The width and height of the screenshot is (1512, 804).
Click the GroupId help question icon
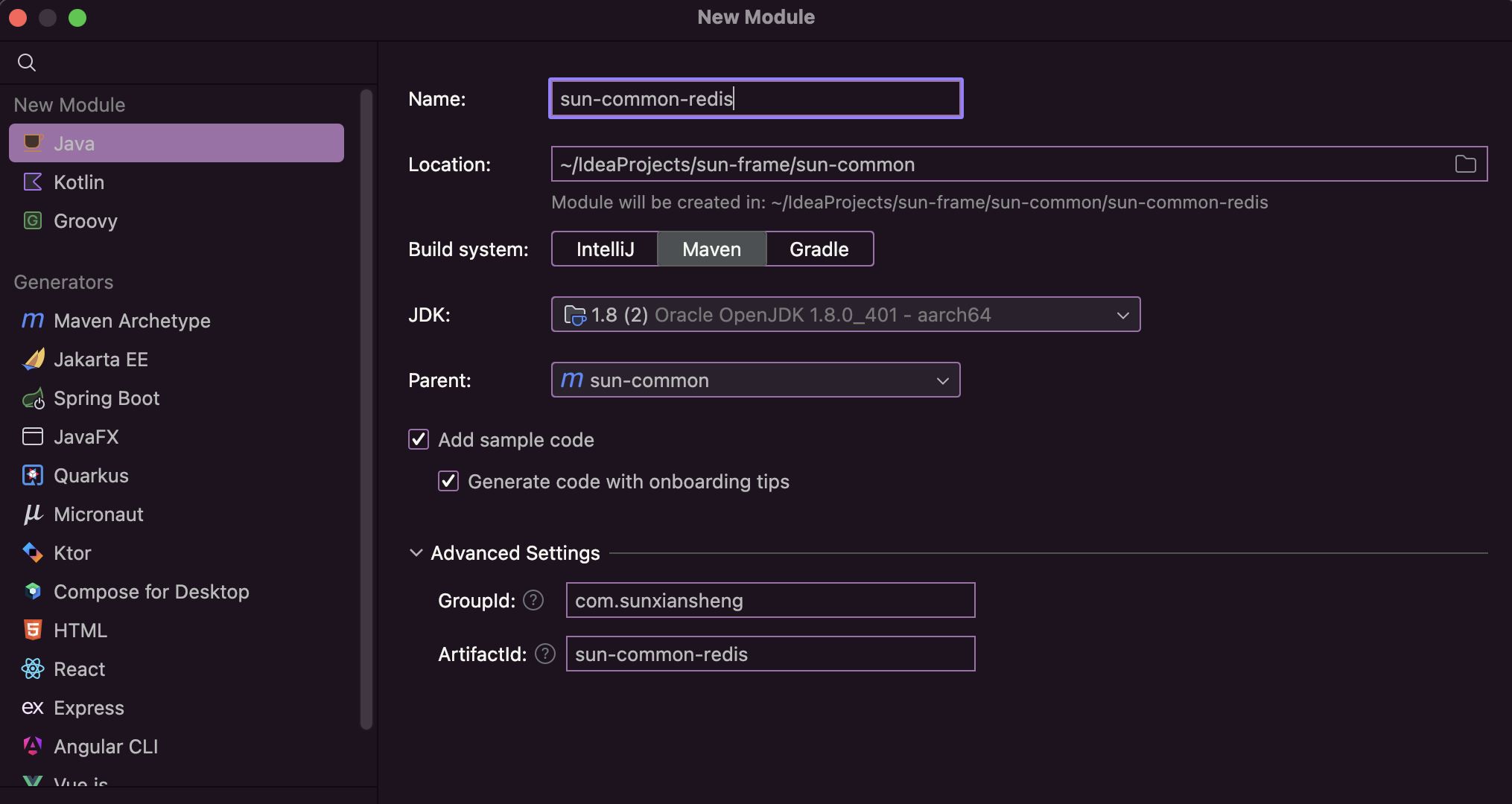pos(533,600)
